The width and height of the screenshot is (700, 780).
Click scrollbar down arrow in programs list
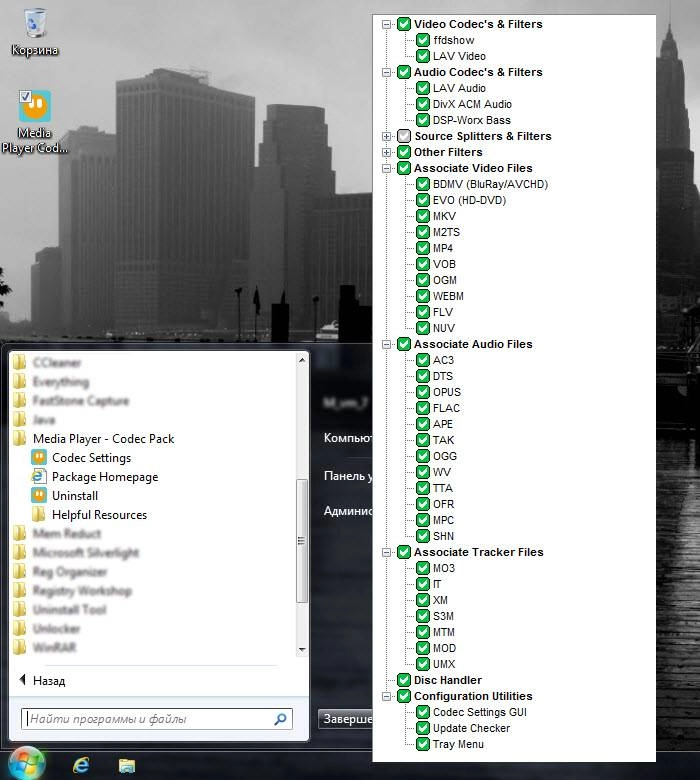click(301, 650)
